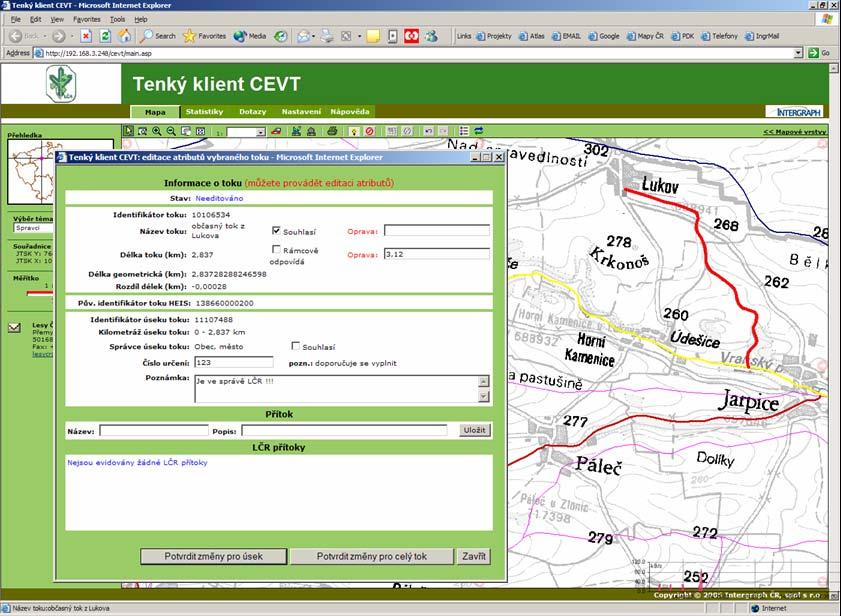
Task: Click Uložit button for Přítok
Action: tap(475, 430)
